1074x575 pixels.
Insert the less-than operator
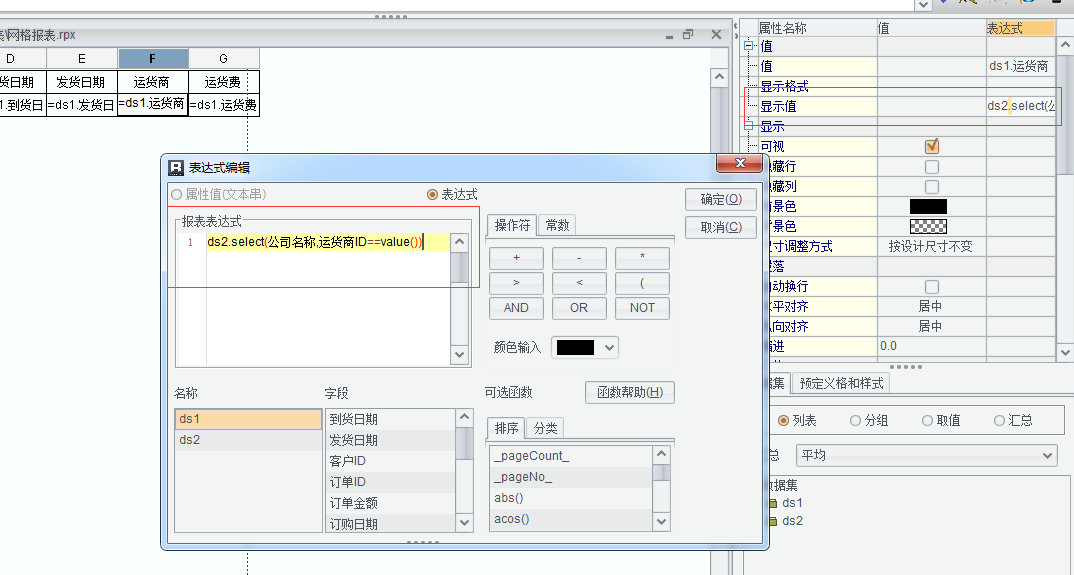coord(579,283)
